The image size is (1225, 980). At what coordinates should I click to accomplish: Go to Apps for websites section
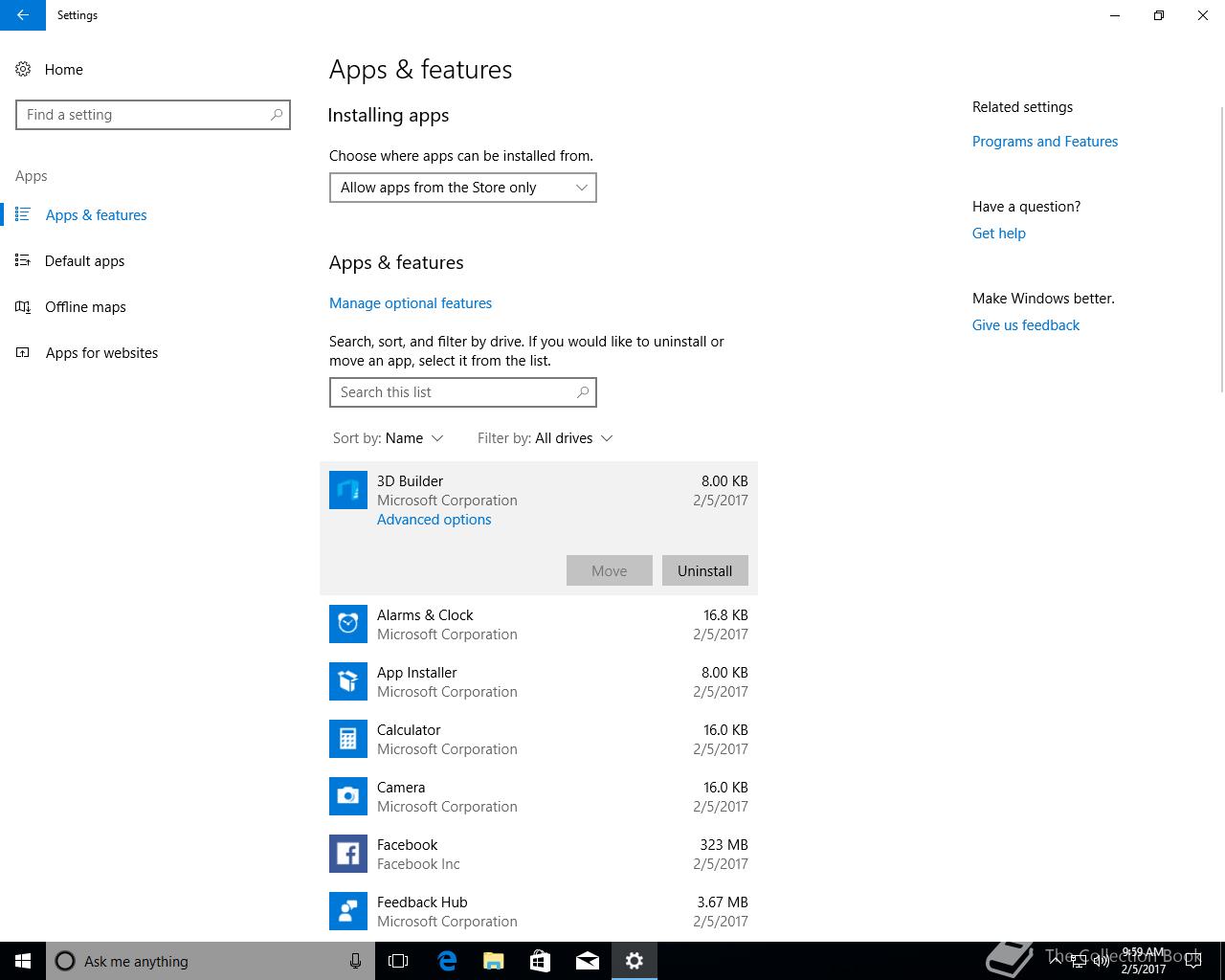click(x=101, y=352)
